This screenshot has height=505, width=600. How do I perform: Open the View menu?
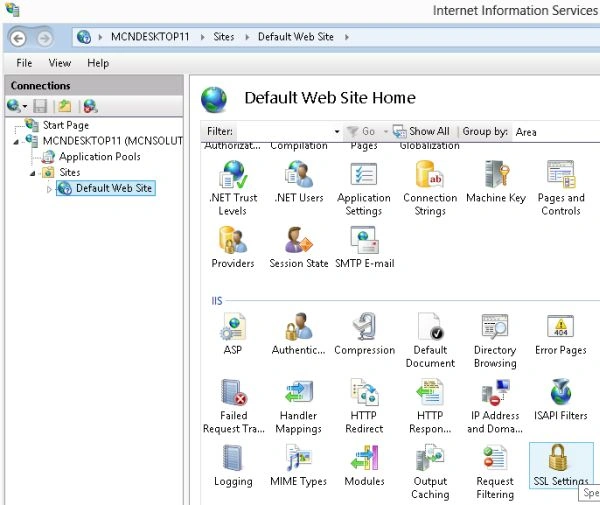(60, 63)
